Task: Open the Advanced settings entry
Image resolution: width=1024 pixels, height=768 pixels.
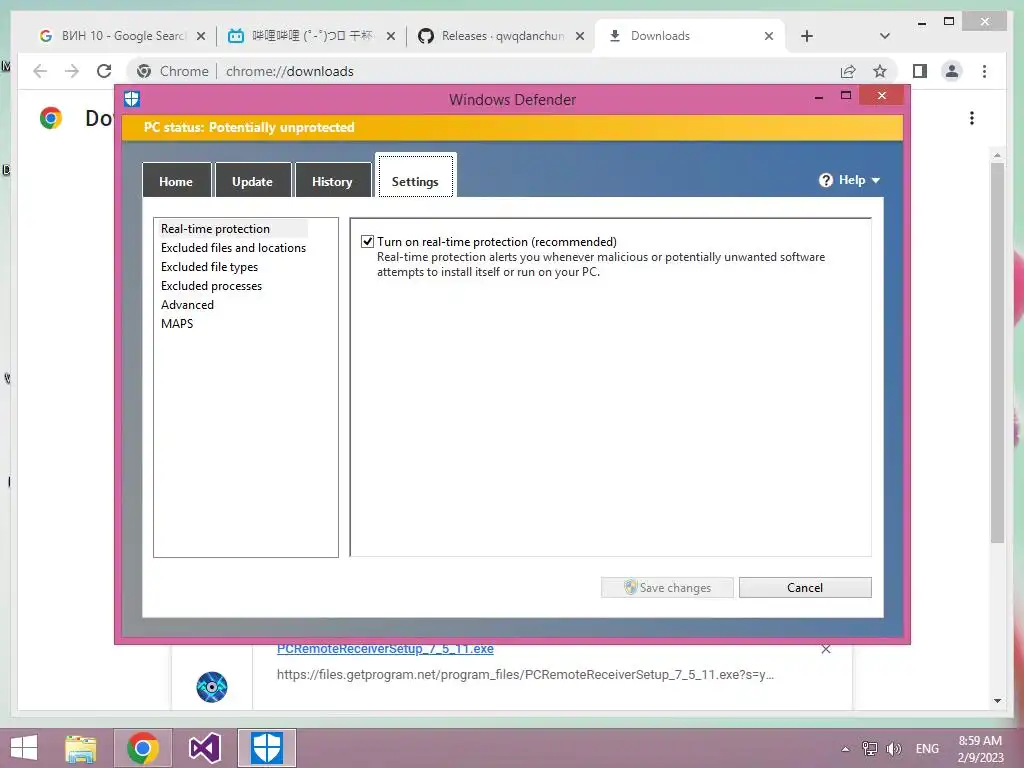Action: (187, 304)
